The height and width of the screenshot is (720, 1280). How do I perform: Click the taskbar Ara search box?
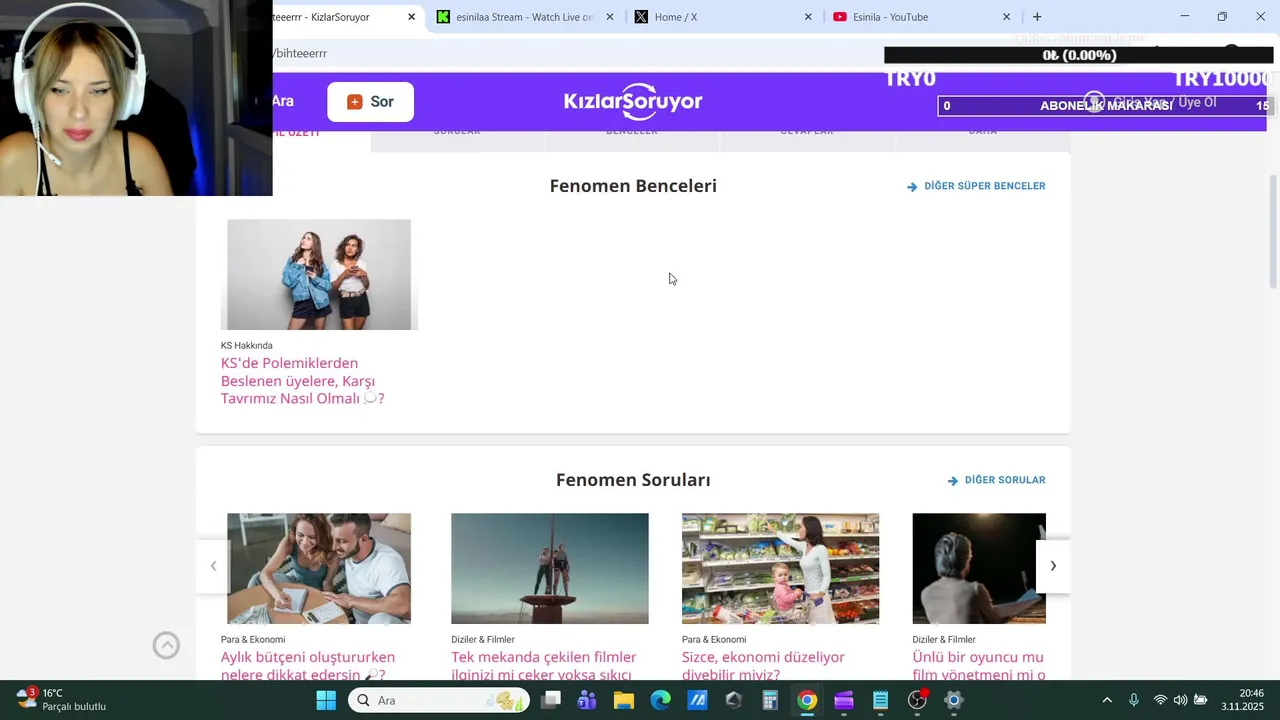[x=439, y=700]
